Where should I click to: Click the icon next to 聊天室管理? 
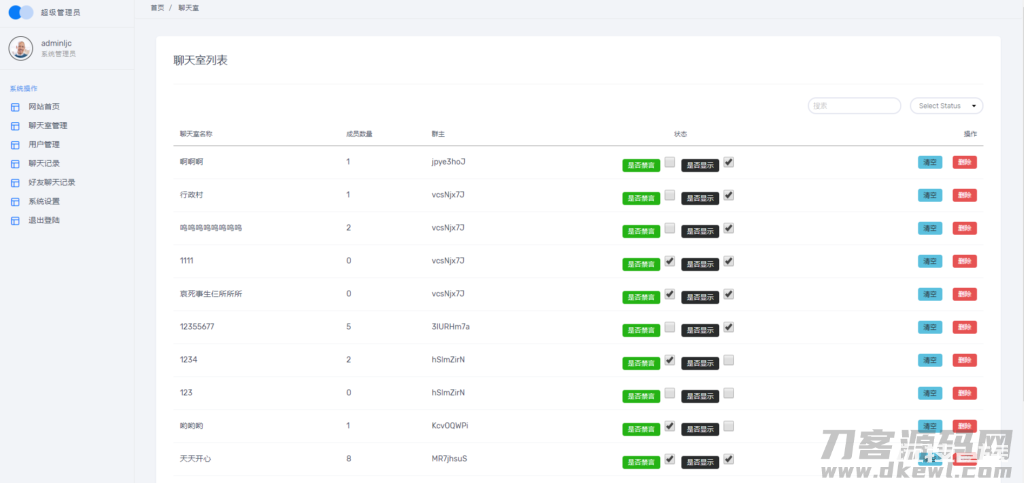pos(15,126)
